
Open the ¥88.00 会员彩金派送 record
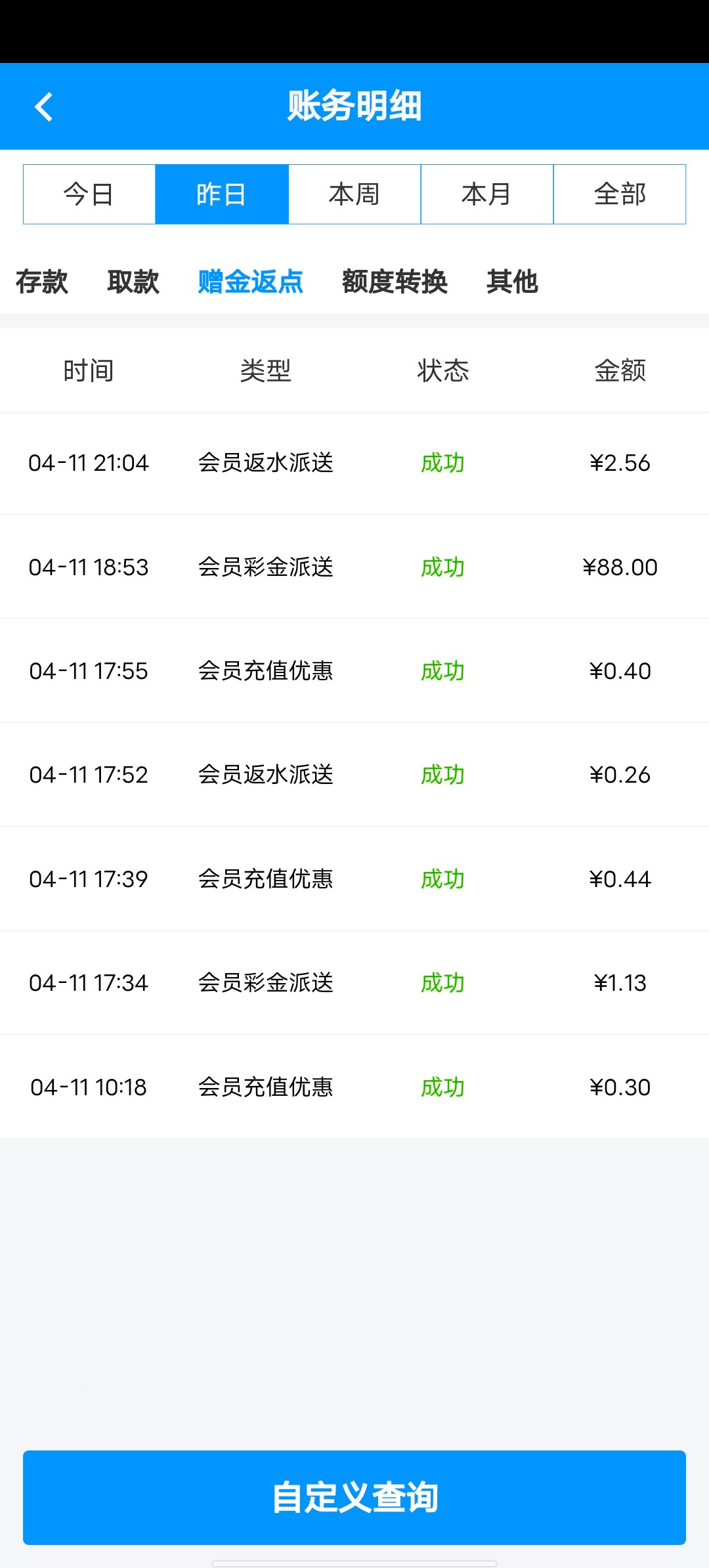(354, 567)
